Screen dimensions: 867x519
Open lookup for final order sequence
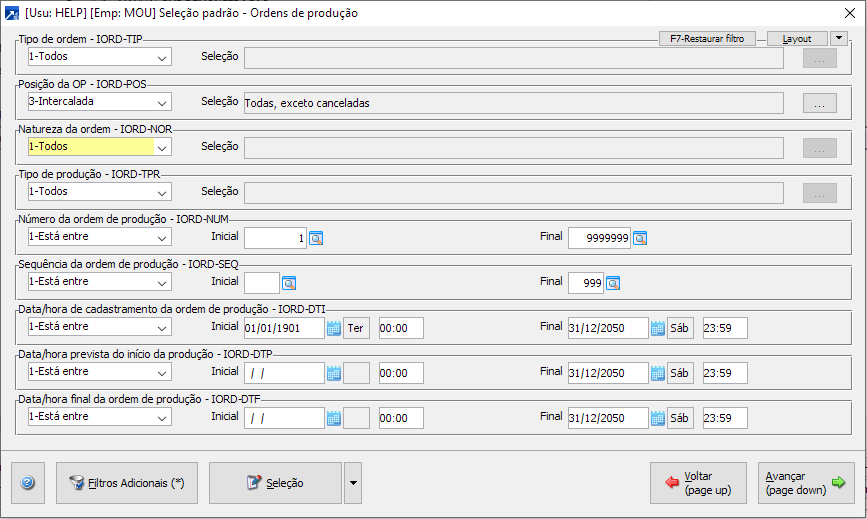click(x=613, y=283)
